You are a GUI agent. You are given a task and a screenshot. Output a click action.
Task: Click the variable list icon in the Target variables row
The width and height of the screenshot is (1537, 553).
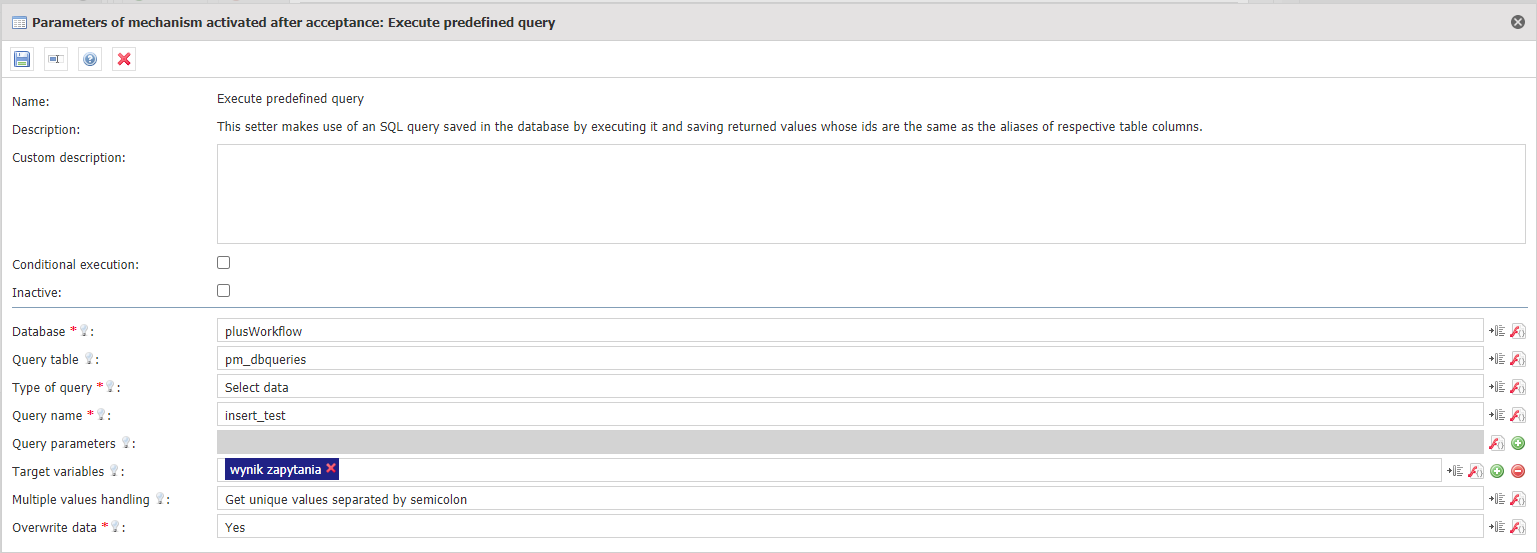(x=1456, y=471)
